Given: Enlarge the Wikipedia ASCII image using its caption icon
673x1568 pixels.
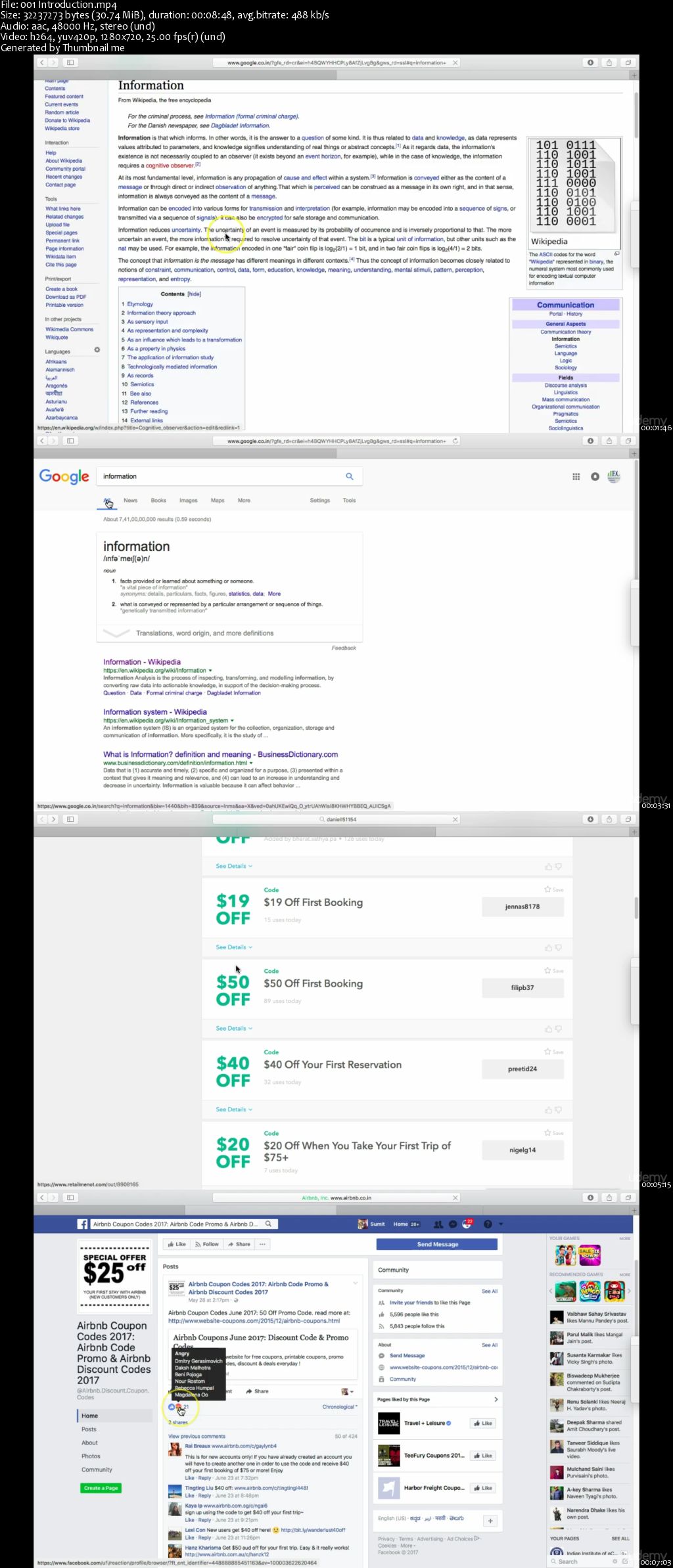Looking at the screenshot, I should [616, 254].
